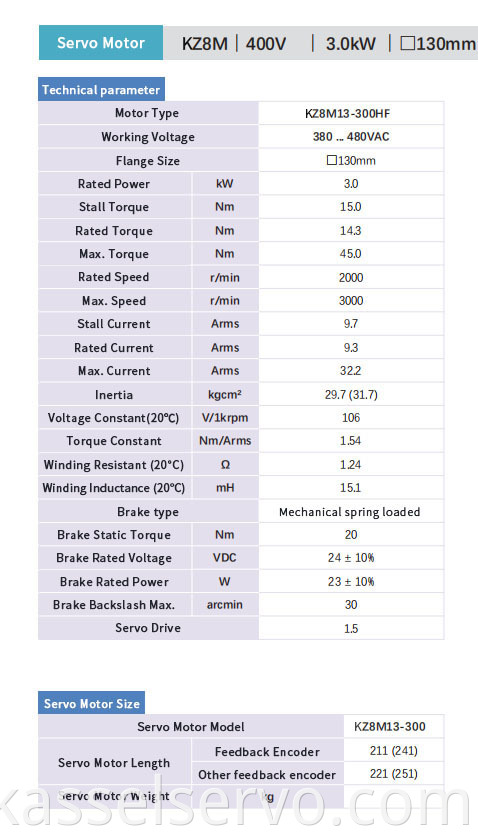Click the Torque Constant value 1.54
Image resolution: width=478 pixels, height=836 pixels.
(351, 441)
